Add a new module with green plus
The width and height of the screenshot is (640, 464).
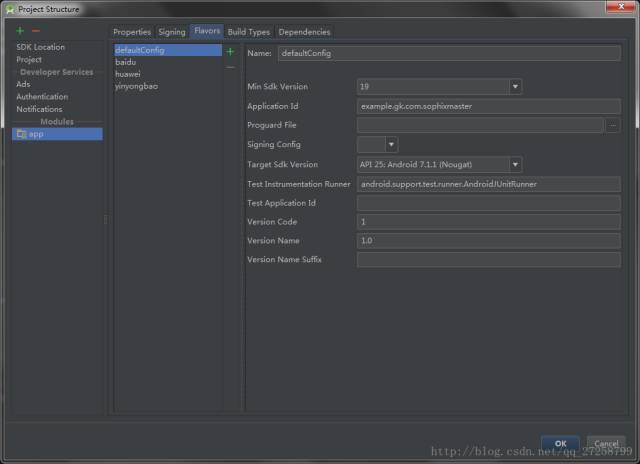point(20,31)
